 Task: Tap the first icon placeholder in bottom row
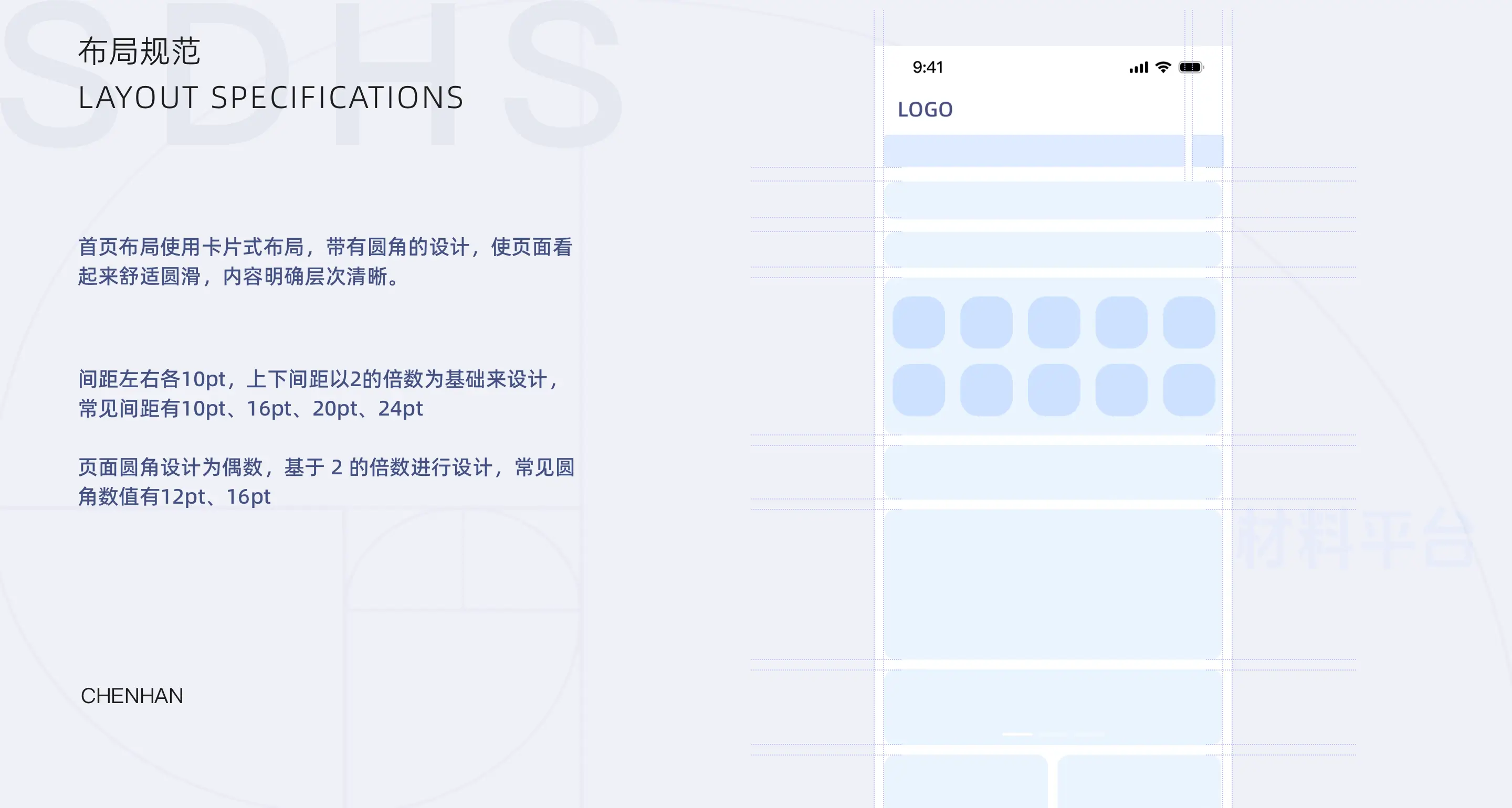(919, 390)
